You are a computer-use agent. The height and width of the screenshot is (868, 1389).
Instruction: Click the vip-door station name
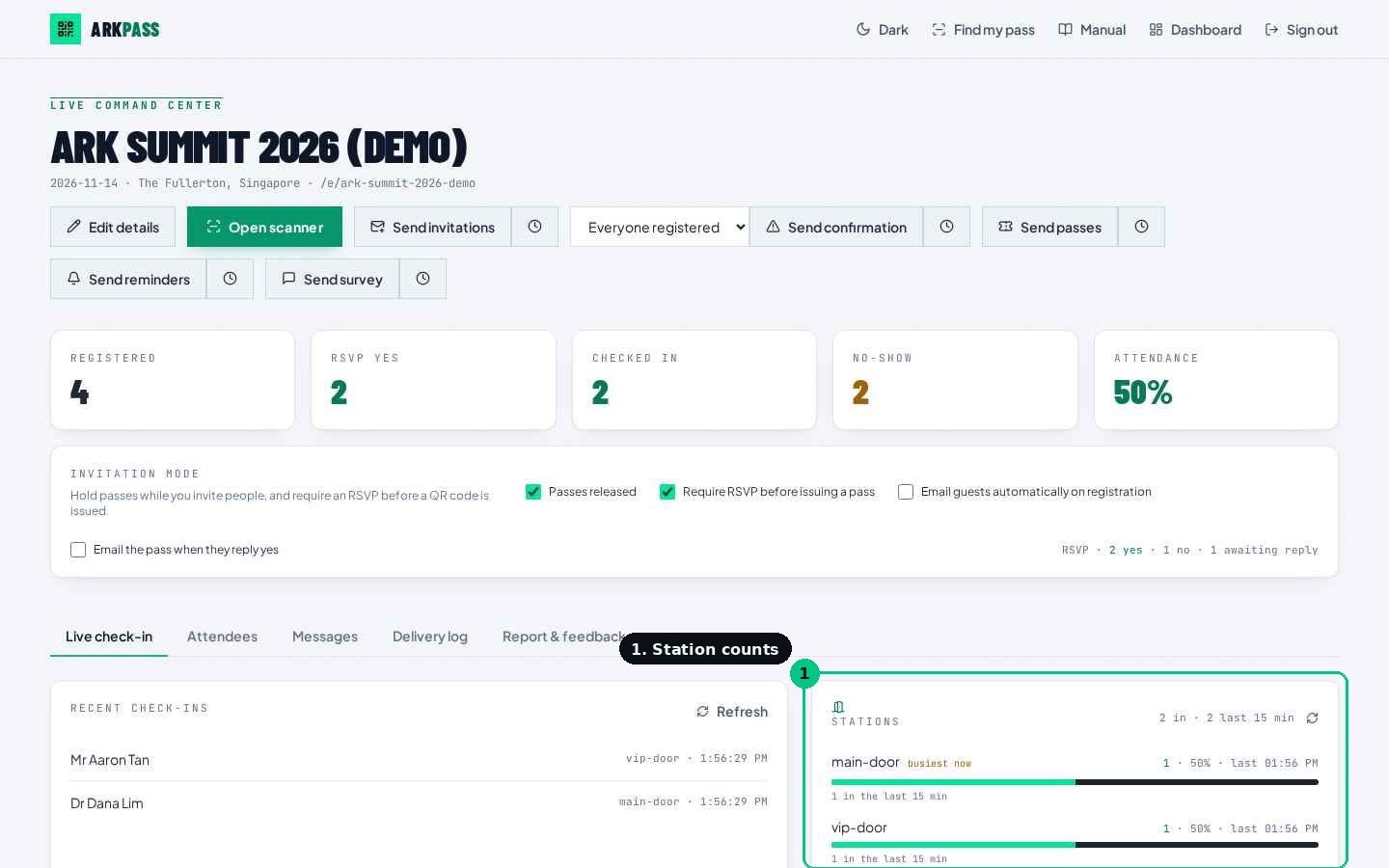(x=859, y=827)
